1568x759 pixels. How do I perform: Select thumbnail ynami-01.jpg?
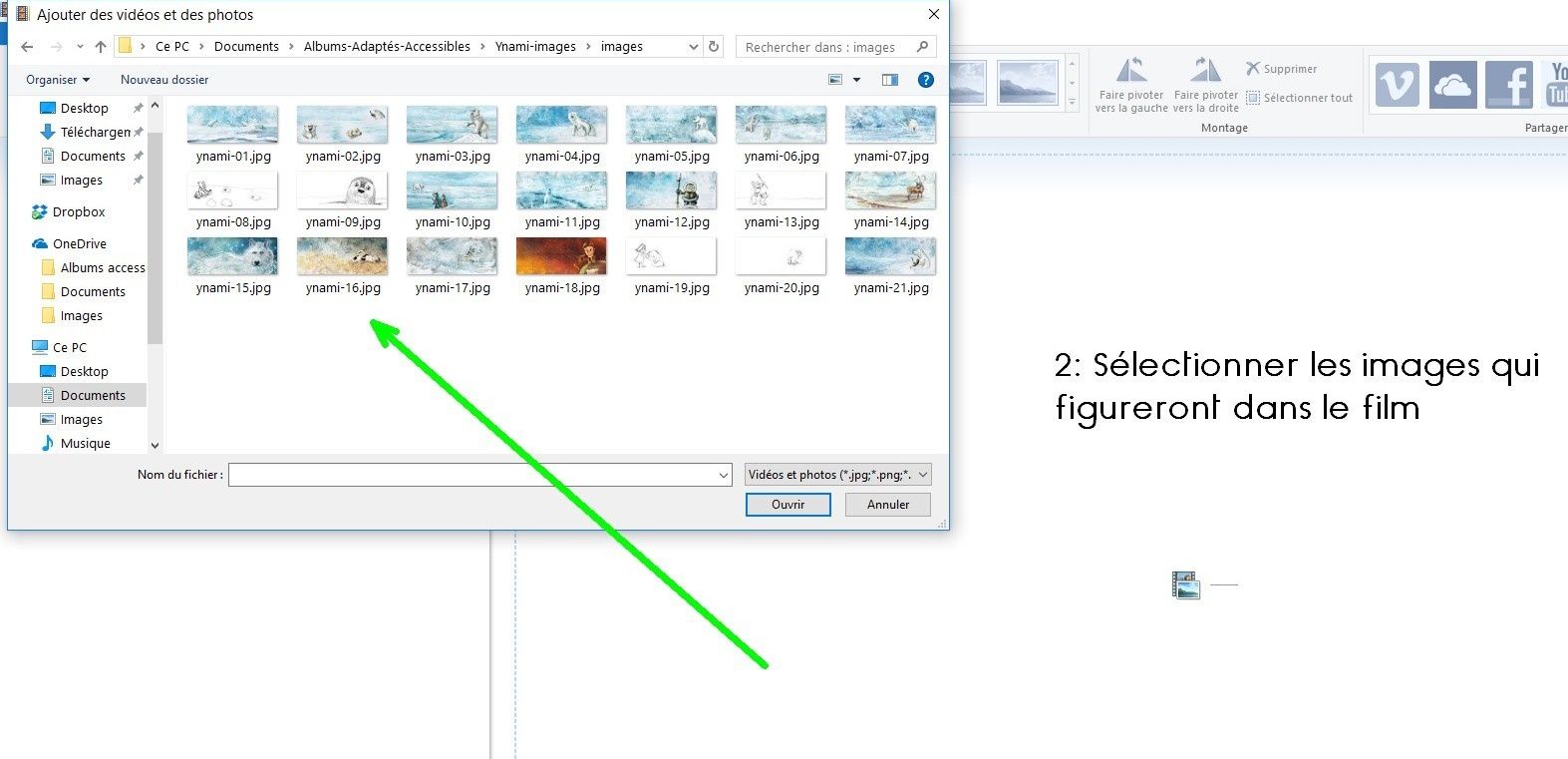tap(233, 126)
